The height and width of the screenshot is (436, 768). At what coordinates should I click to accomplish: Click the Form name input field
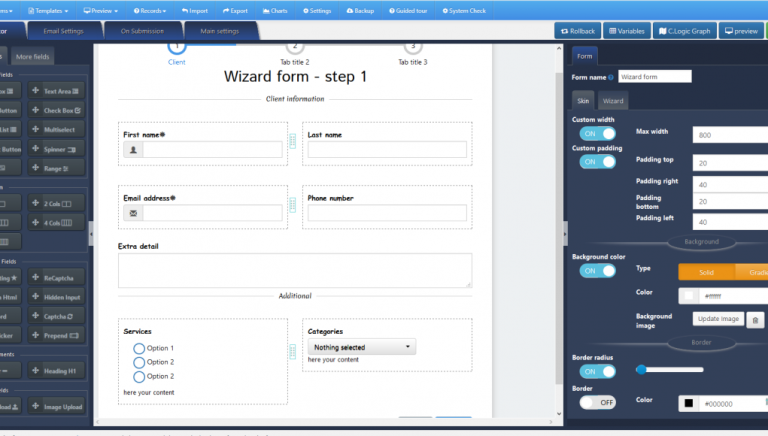click(x=655, y=76)
